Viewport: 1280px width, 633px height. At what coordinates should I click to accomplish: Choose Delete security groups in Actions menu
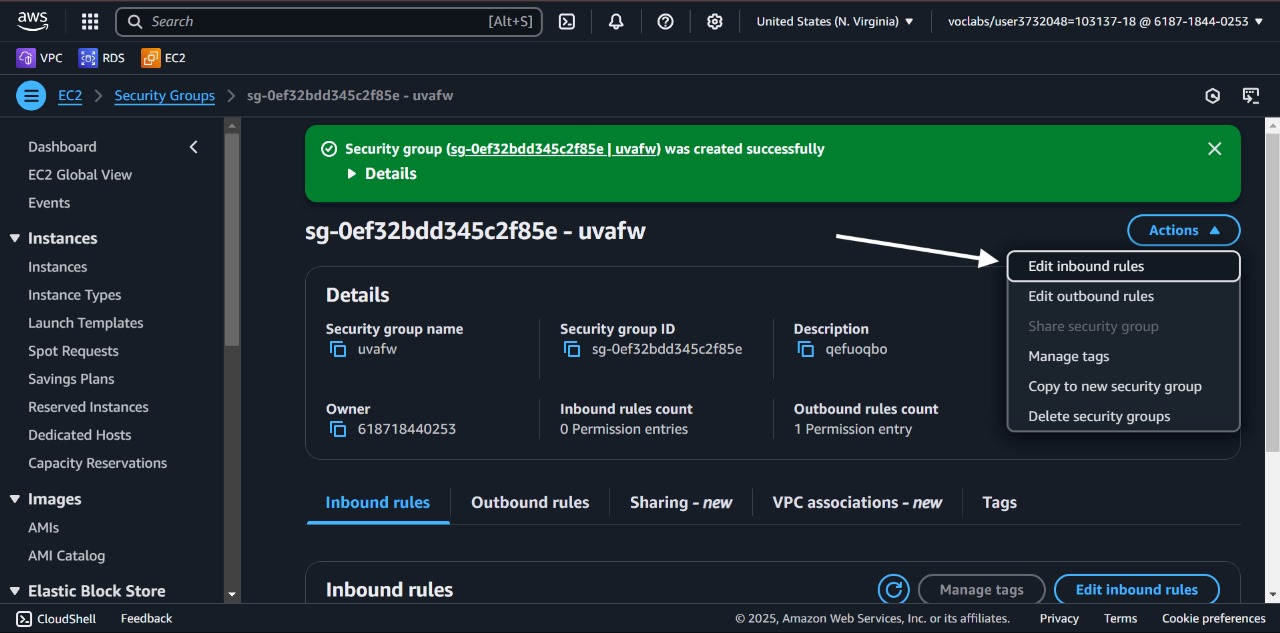[x=1099, y=416]
